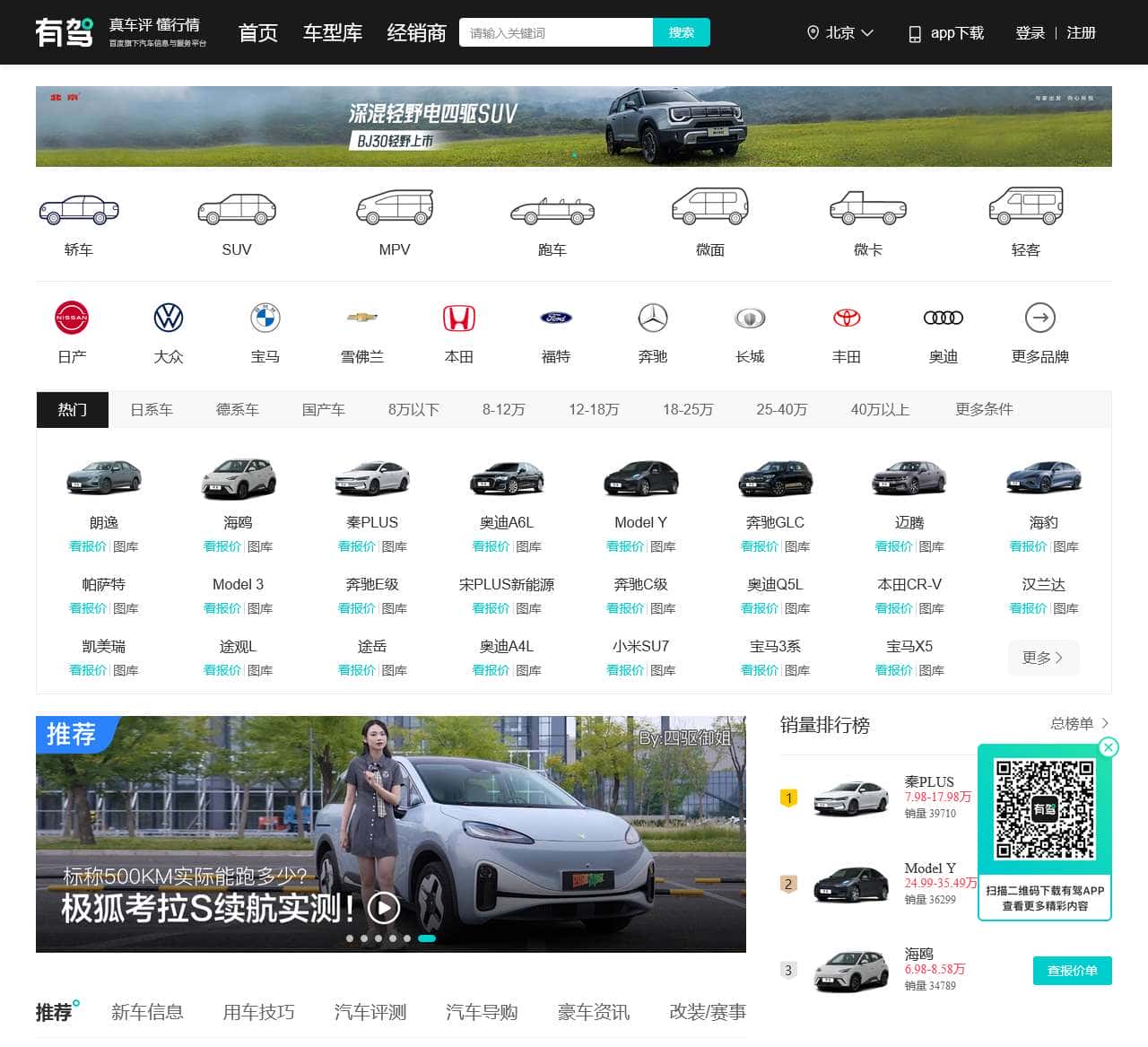Viewport: 1148px width, 1047px height.
Task: Open the Great Wall 长城 brand logo
Action: click(750, 318)
